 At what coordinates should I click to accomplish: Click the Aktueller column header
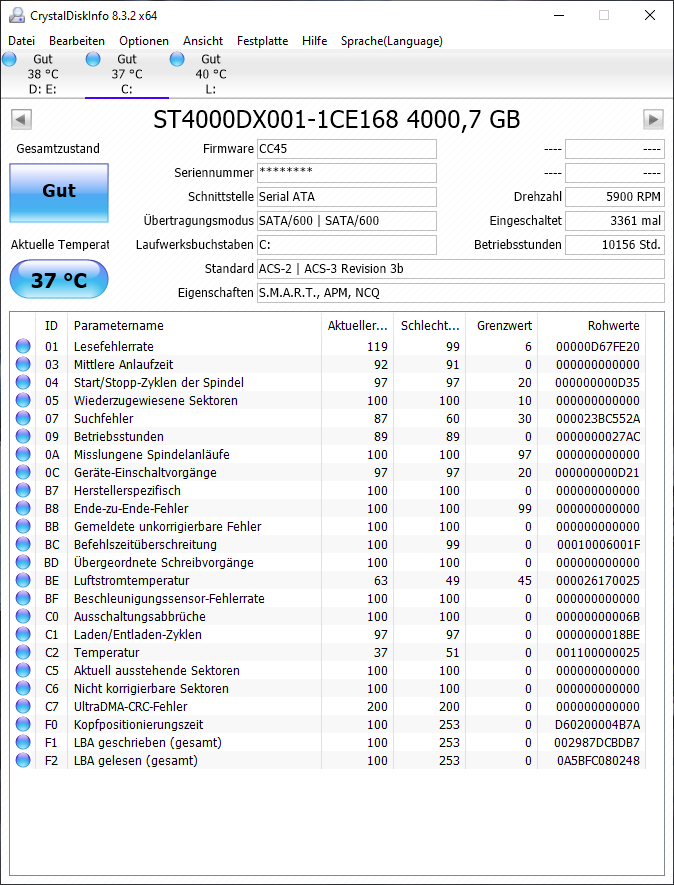[357, 326]
